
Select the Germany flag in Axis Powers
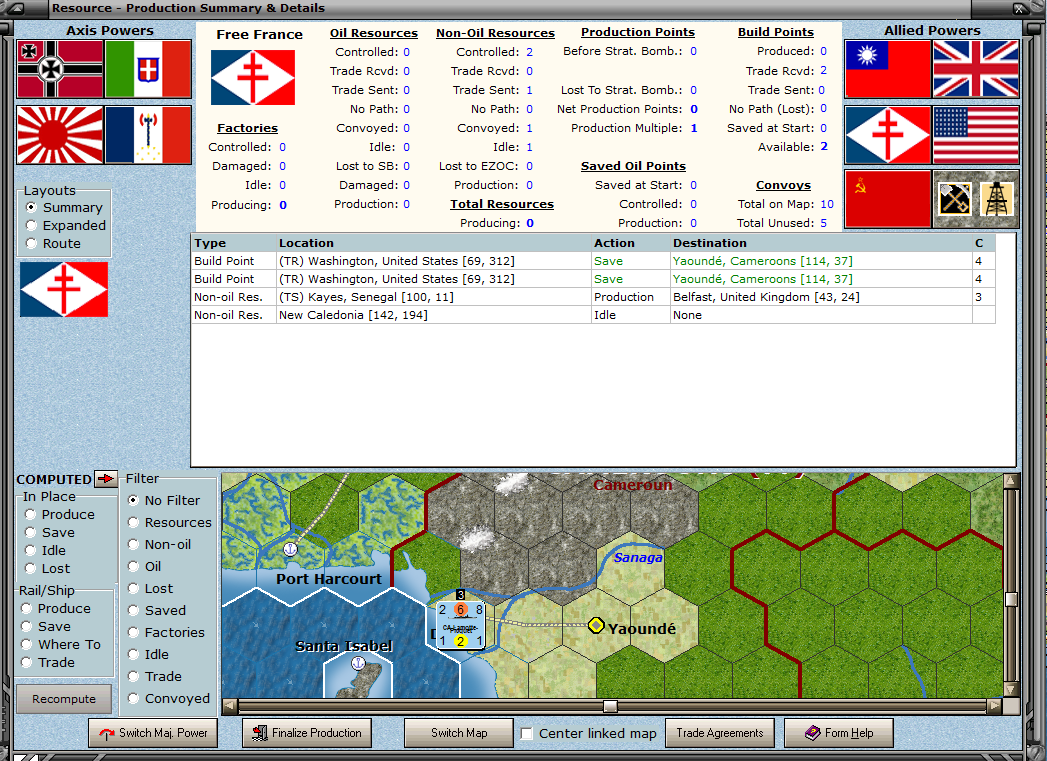click(60, 69)
